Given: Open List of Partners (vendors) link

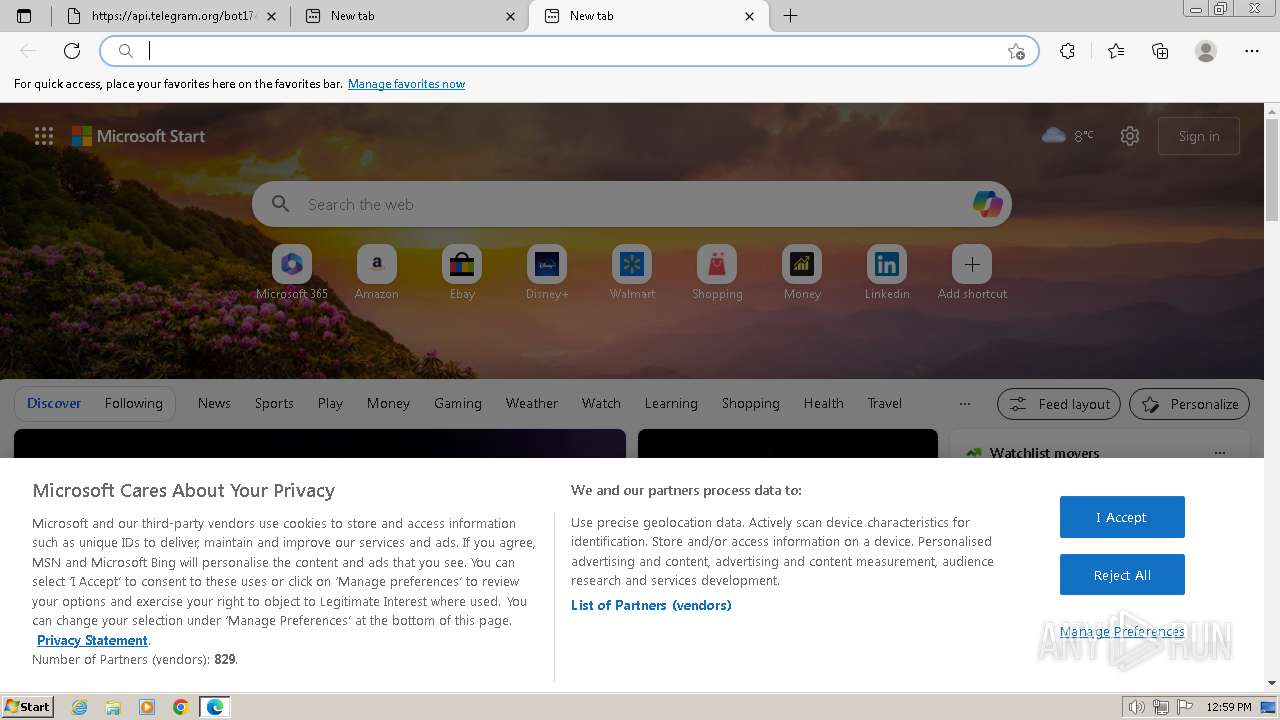Looking at the screenshot, I should tap(651, 605).
